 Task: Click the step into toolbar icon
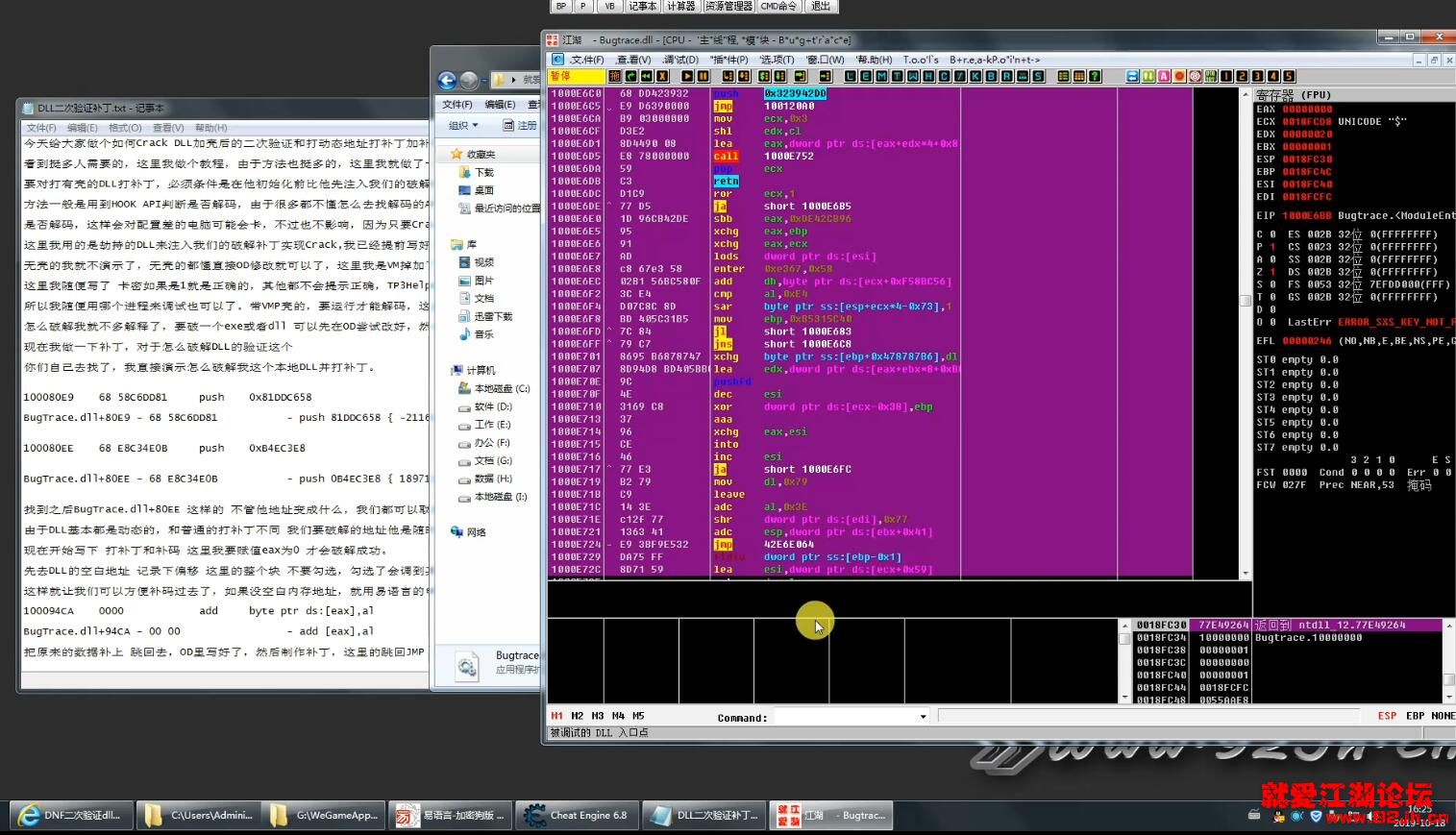click(x=728, y=76)
